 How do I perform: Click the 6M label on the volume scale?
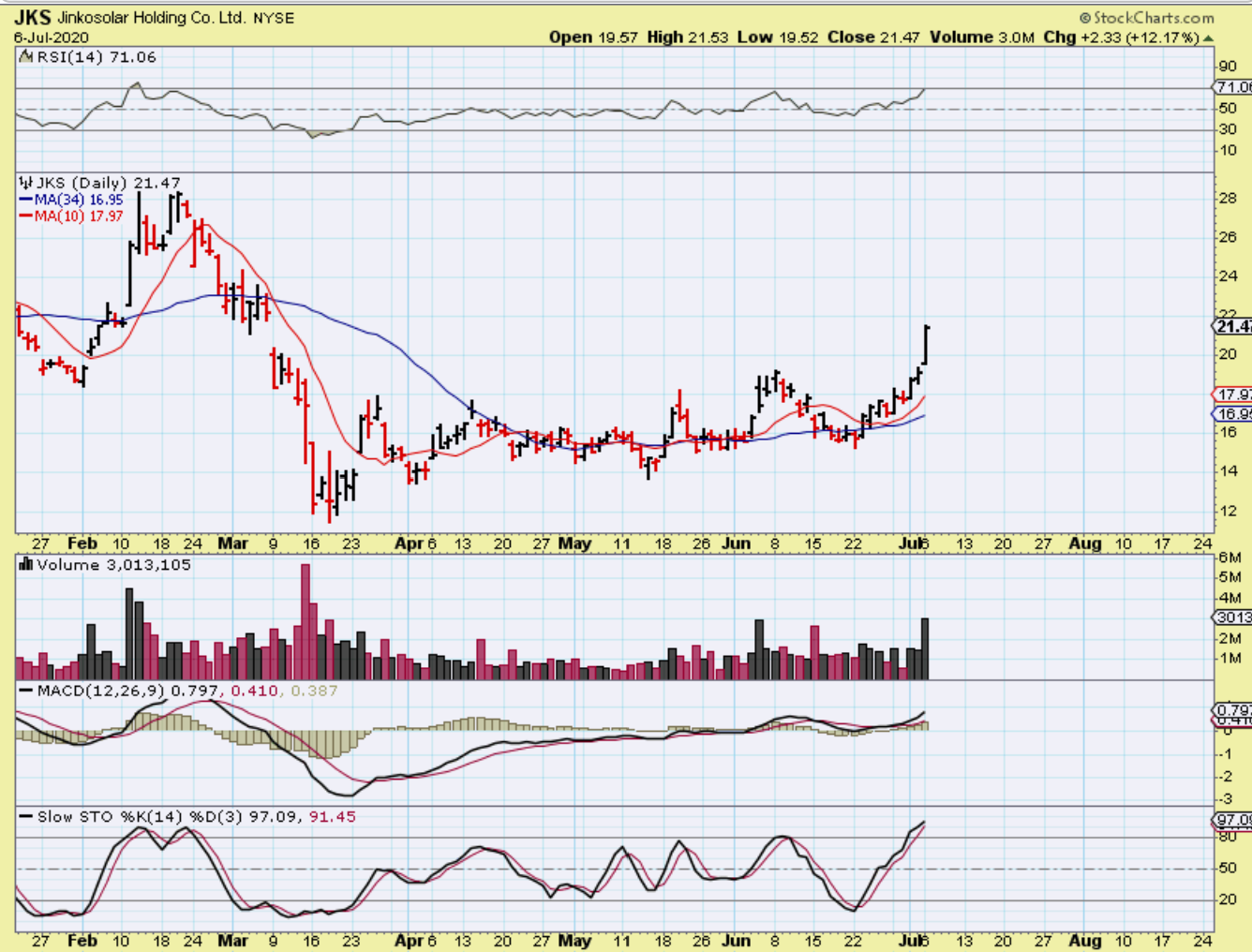pyautogui.click(x=1230, y=558)
